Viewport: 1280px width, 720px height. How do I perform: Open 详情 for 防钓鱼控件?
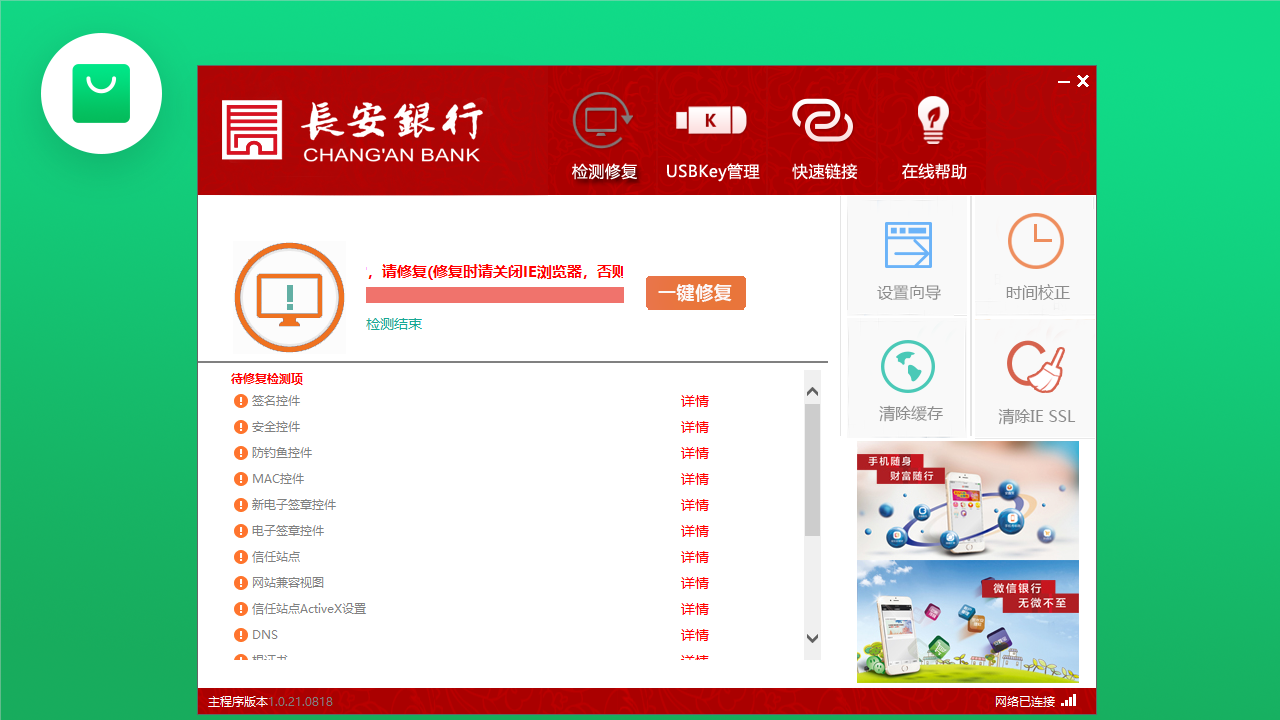tap(694, 453)
